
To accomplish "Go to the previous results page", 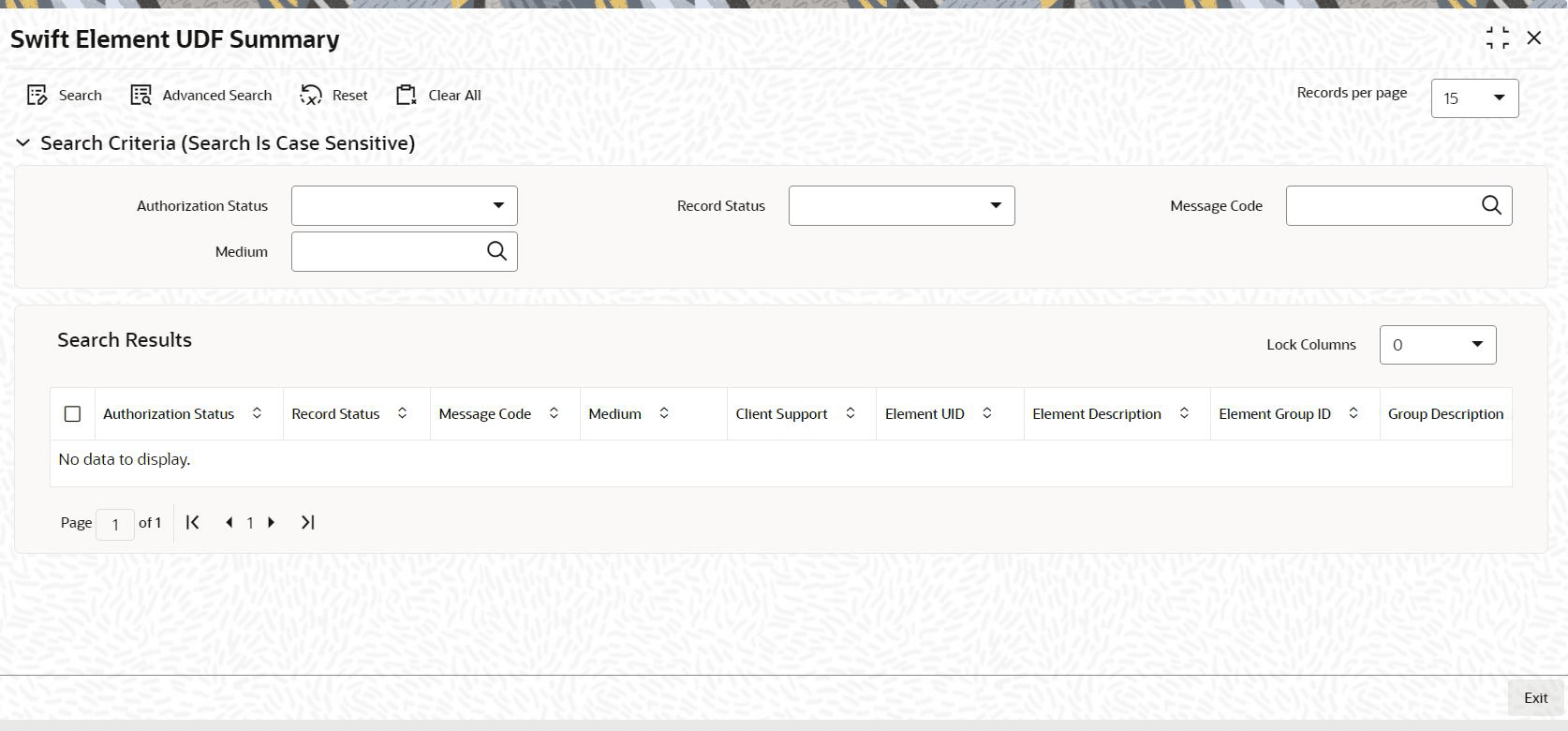I will click(229, 523).
